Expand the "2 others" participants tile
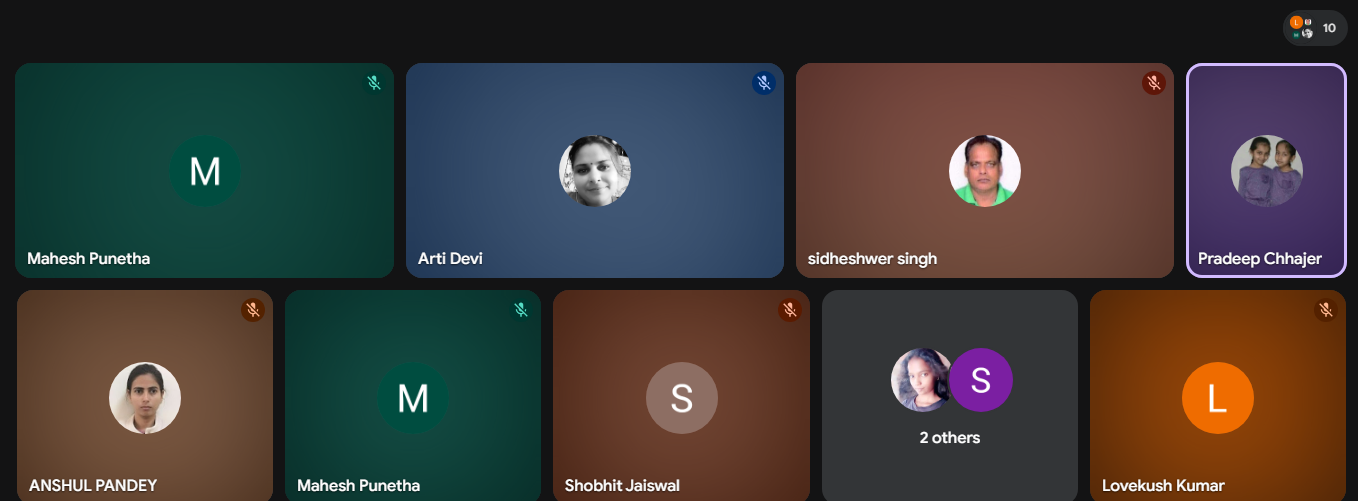 point(950,438)
